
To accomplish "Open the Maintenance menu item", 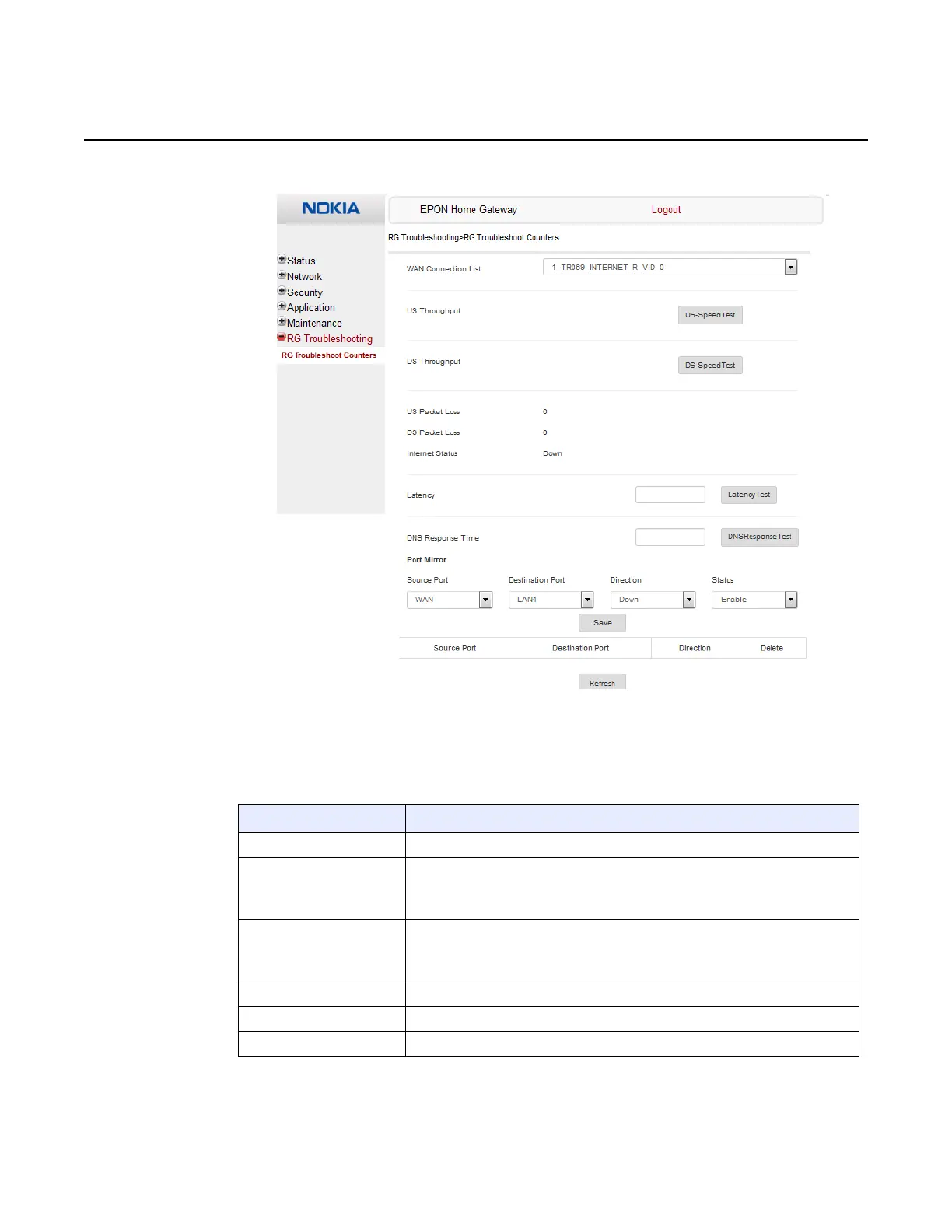I will [314, 324].
